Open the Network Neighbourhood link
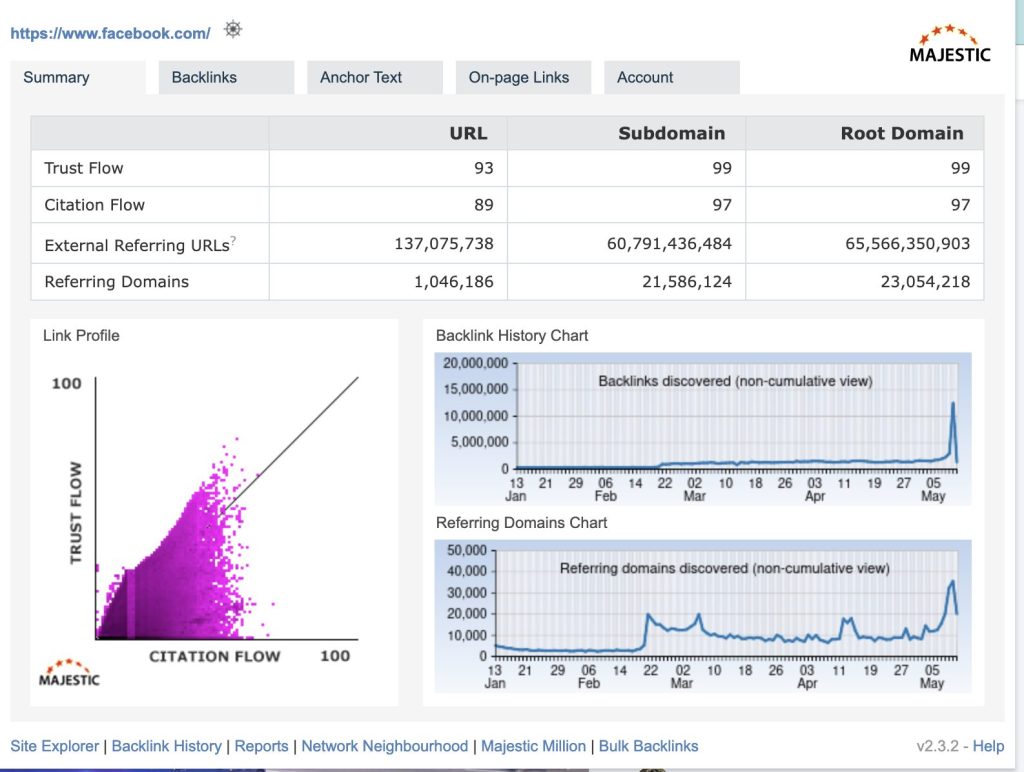This screenshot has height=772, width=1024. [x=385, y=746]
